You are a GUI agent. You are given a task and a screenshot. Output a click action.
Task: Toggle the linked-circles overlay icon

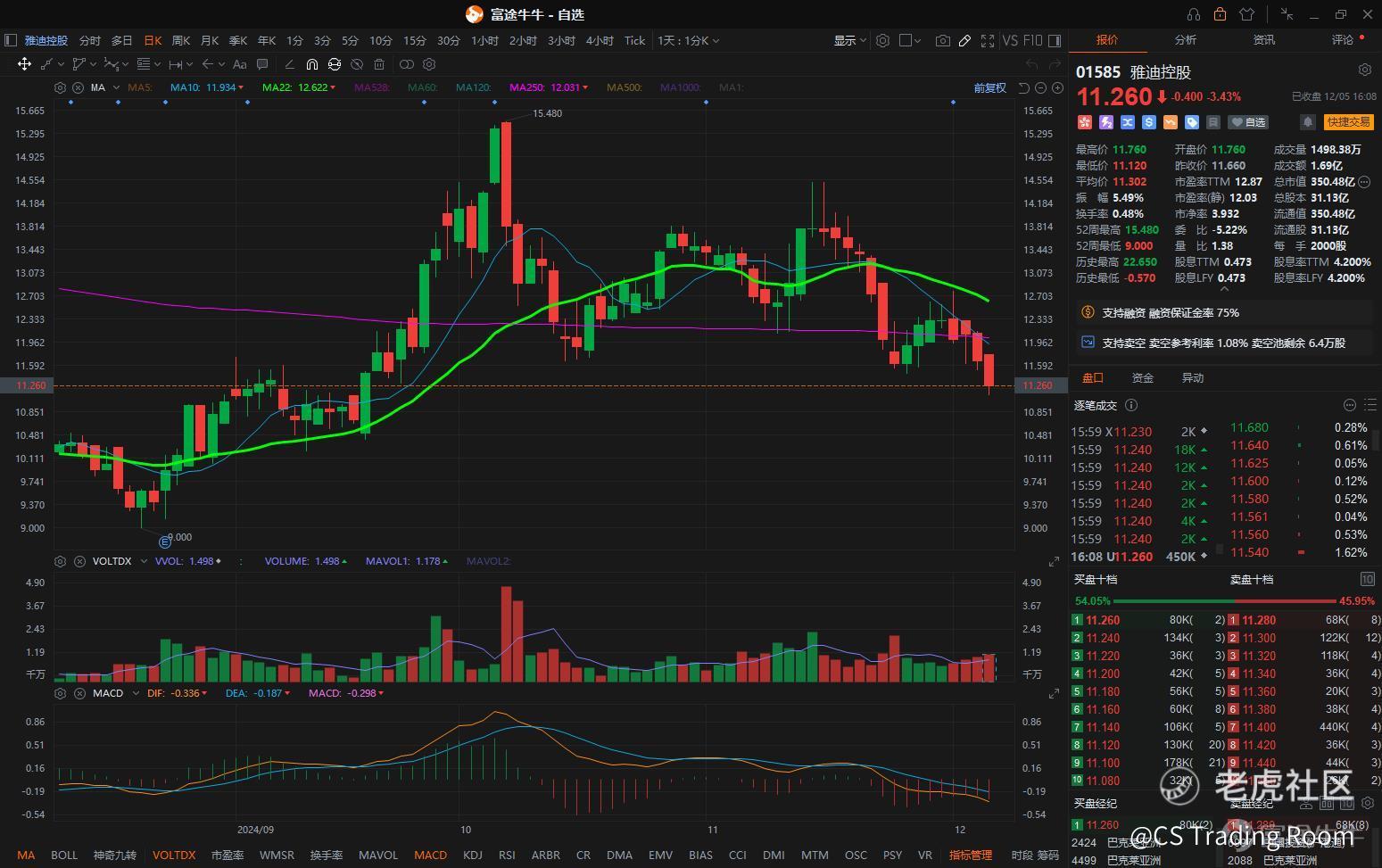coord(406,64)
